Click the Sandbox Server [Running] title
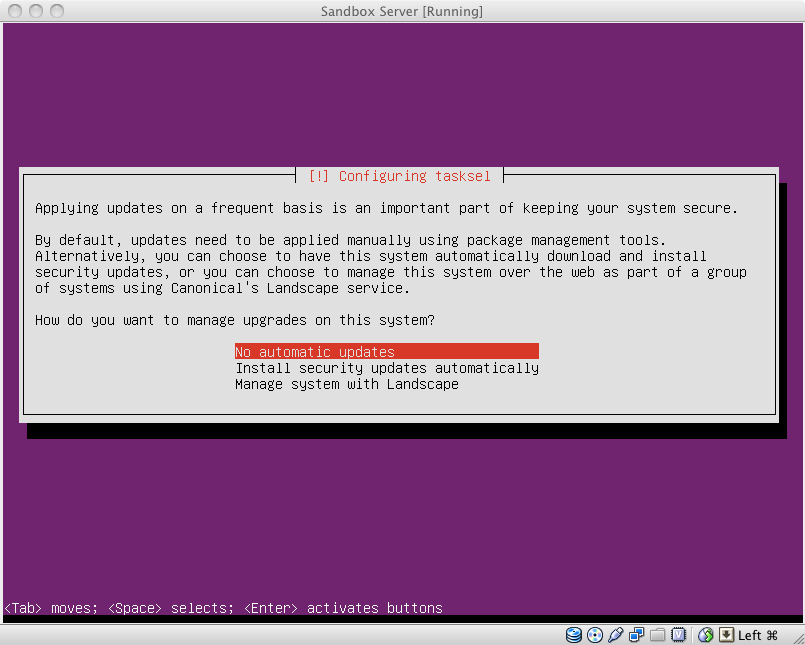805x645 pixels. coord(401,11)
